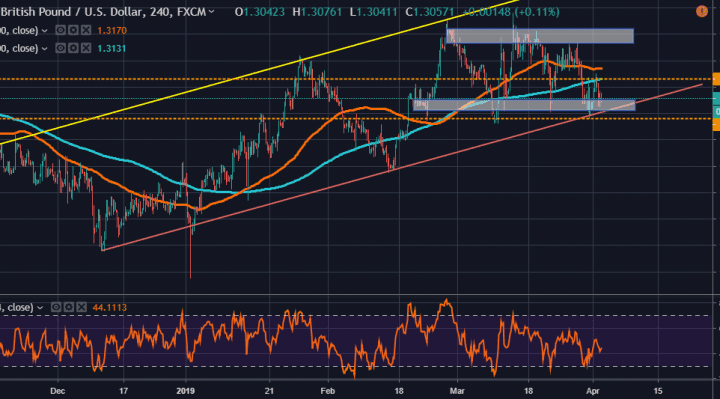The image size is (720, 399).
Task: Toggle visibility of the 44.1113 oscillator
Action: coord(56,307)
